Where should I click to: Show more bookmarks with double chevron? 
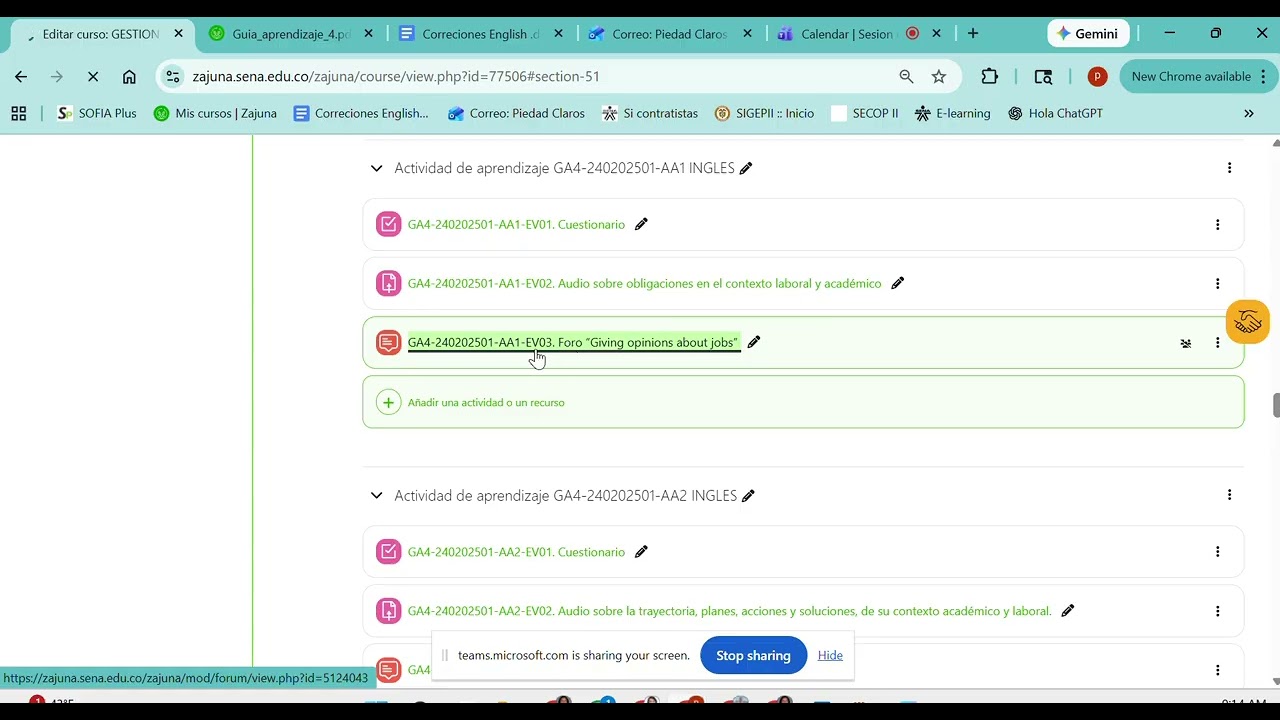coord(1248,113)
